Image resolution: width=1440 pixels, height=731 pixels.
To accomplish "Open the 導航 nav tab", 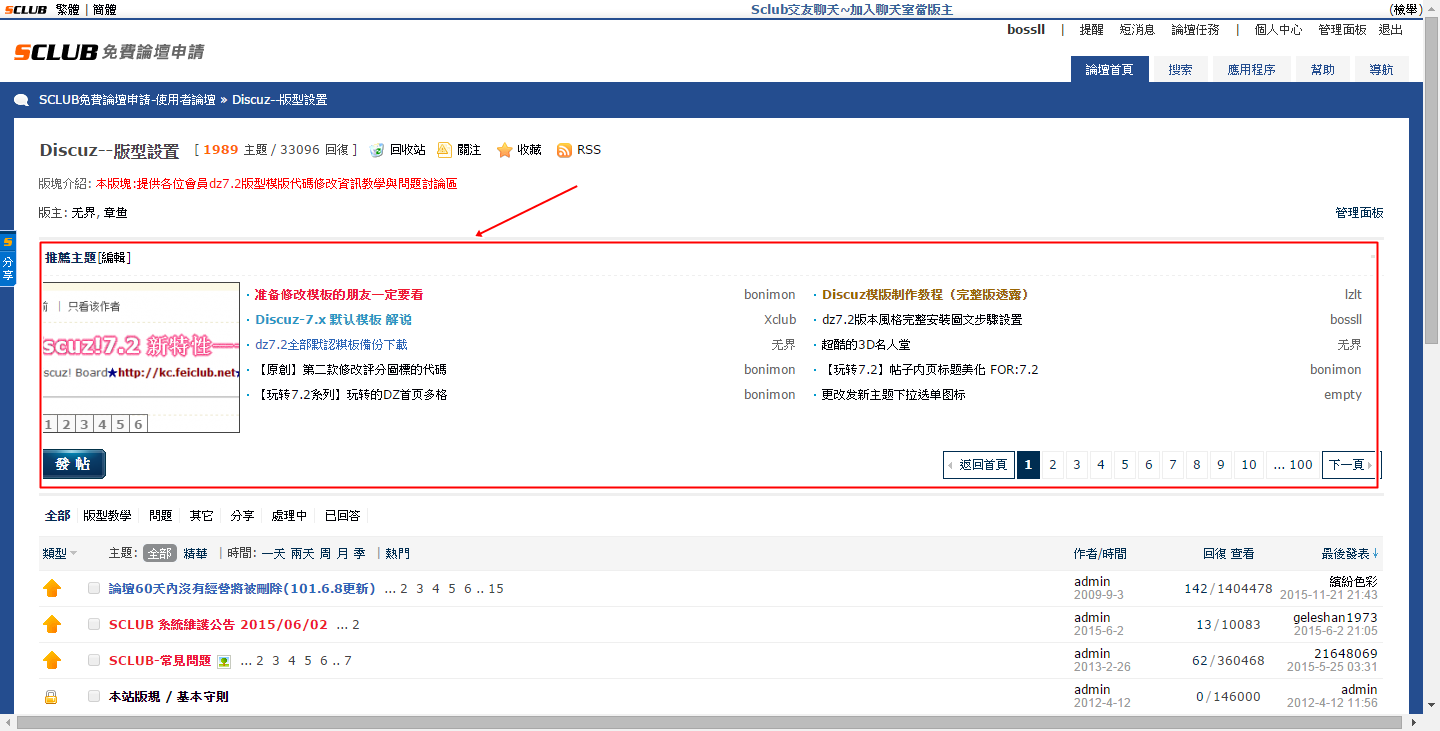I will click(1381, 69).
